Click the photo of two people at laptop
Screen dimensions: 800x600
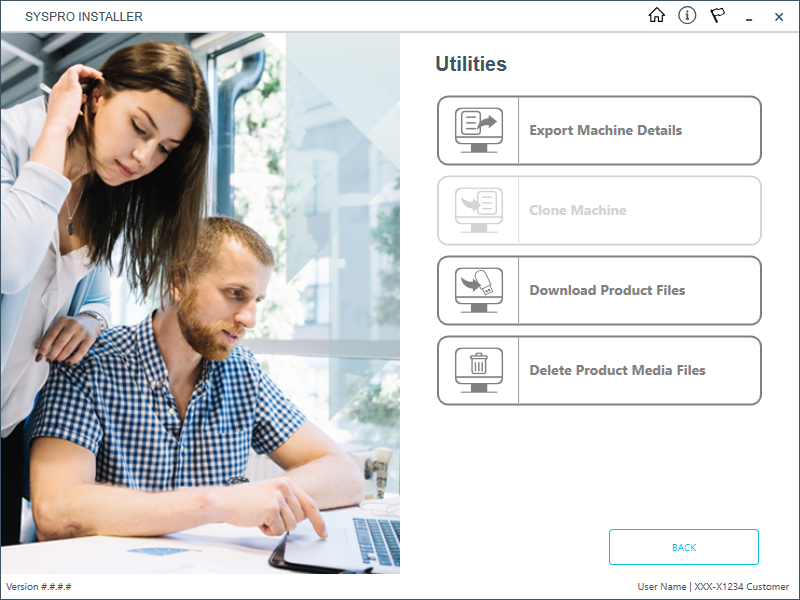pyautogui.click(x=200, y=300)
